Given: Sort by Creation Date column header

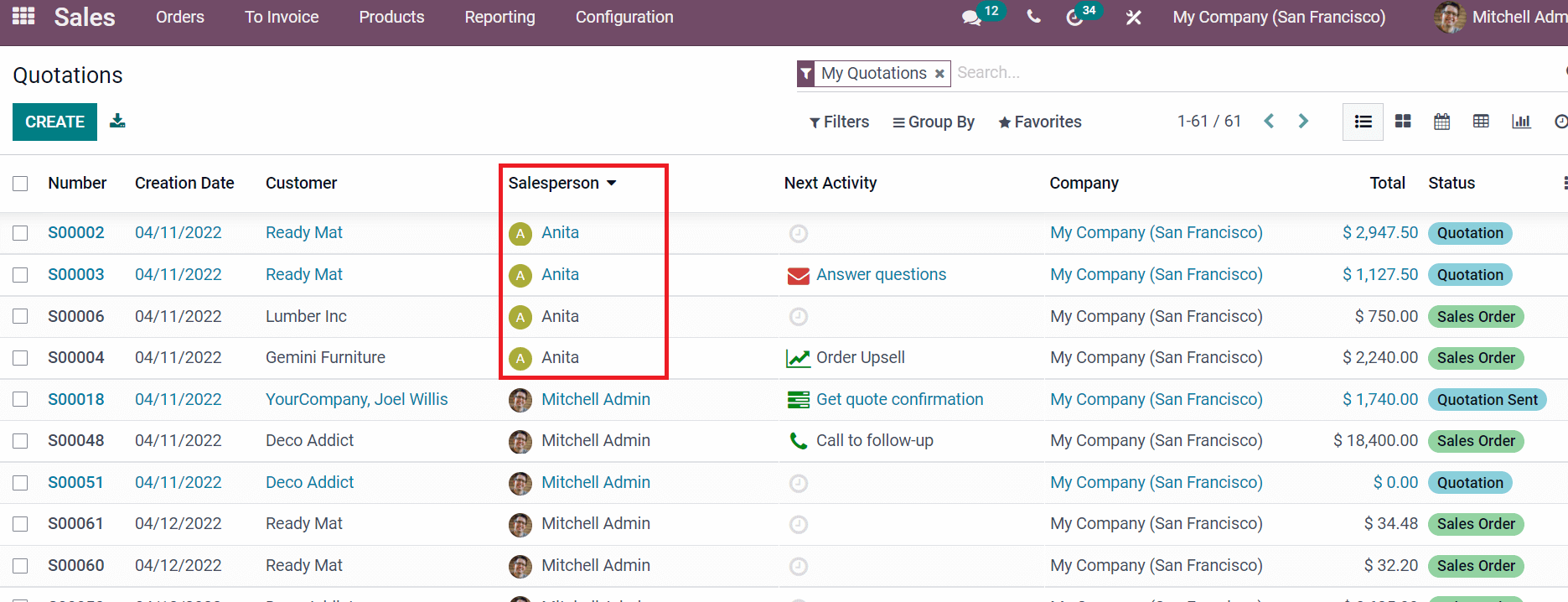Looking at the screenshot, I should (x=184, y=183).
